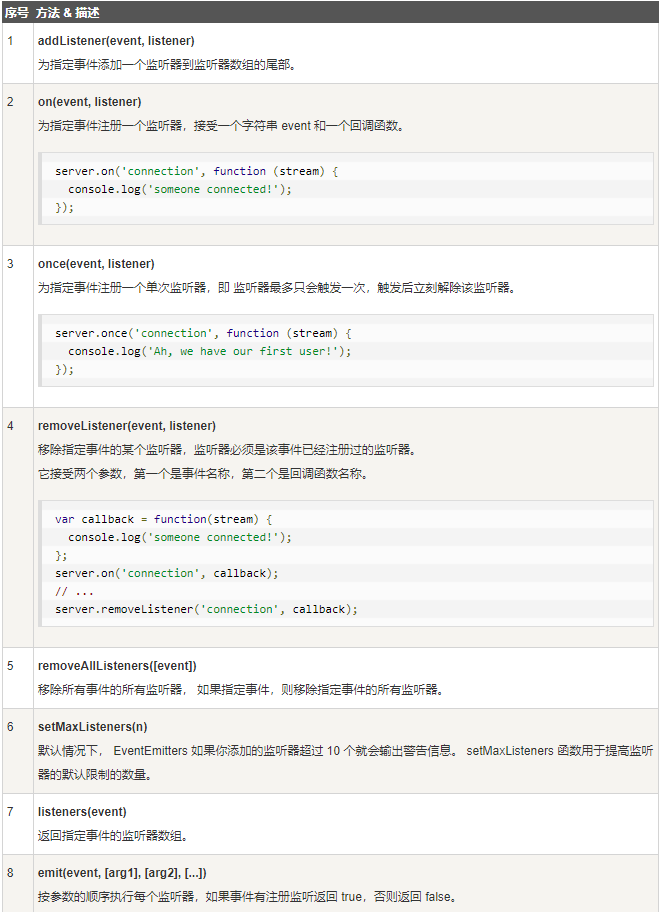
Task: Click the code line server.on('connection', function (stream) {
Action: pyautogui.click(x=197, y=171)
